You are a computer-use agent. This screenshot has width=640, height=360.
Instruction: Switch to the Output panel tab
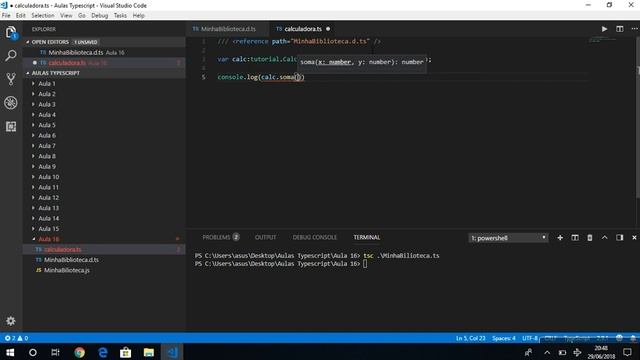(265, 237)
